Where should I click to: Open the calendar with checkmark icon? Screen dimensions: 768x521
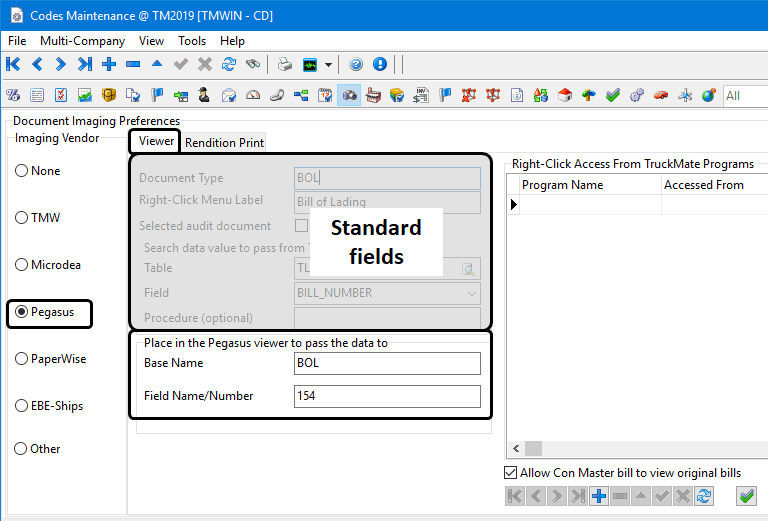point(325,95)
